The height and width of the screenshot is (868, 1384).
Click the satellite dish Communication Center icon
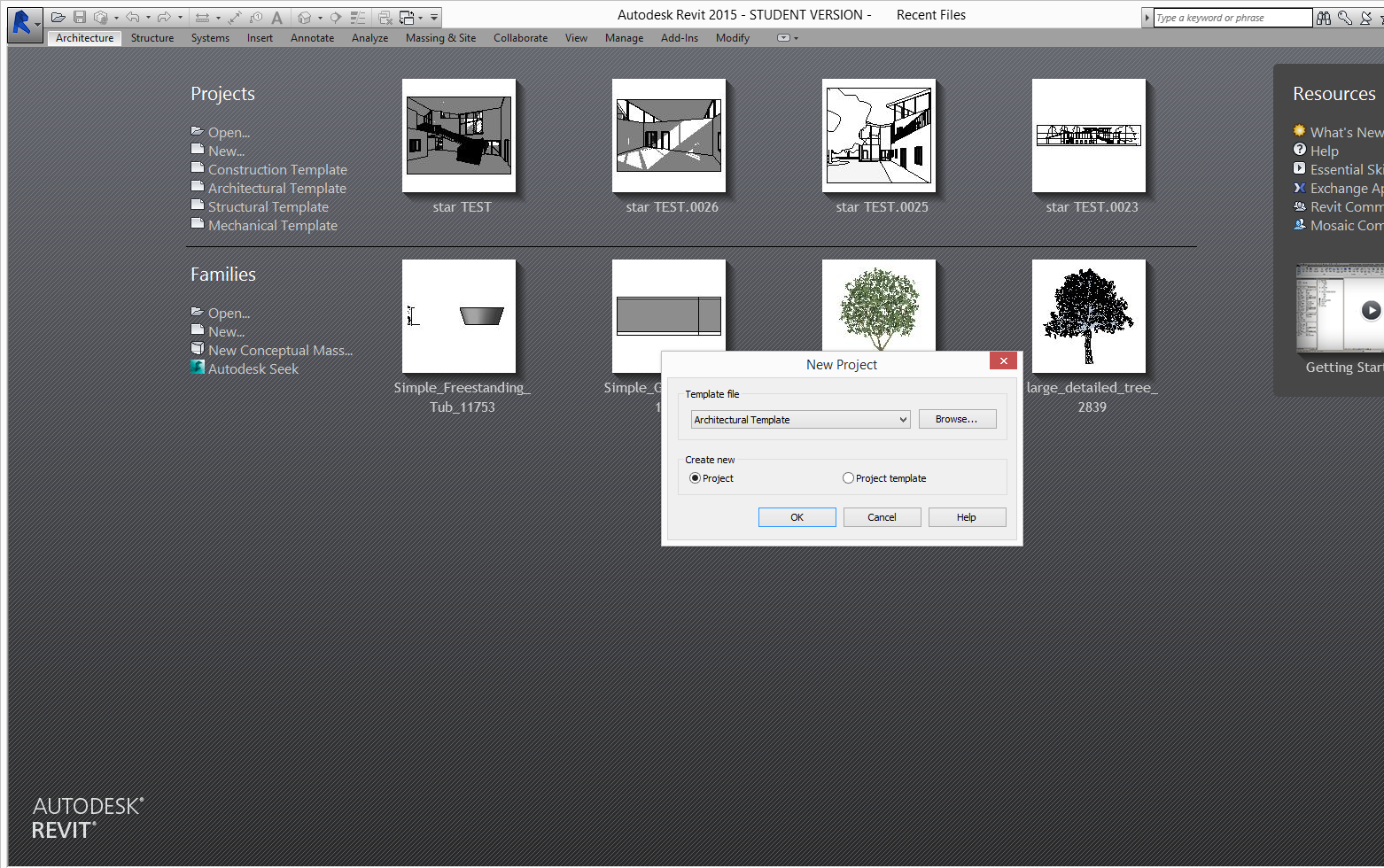coord(1366,18)
